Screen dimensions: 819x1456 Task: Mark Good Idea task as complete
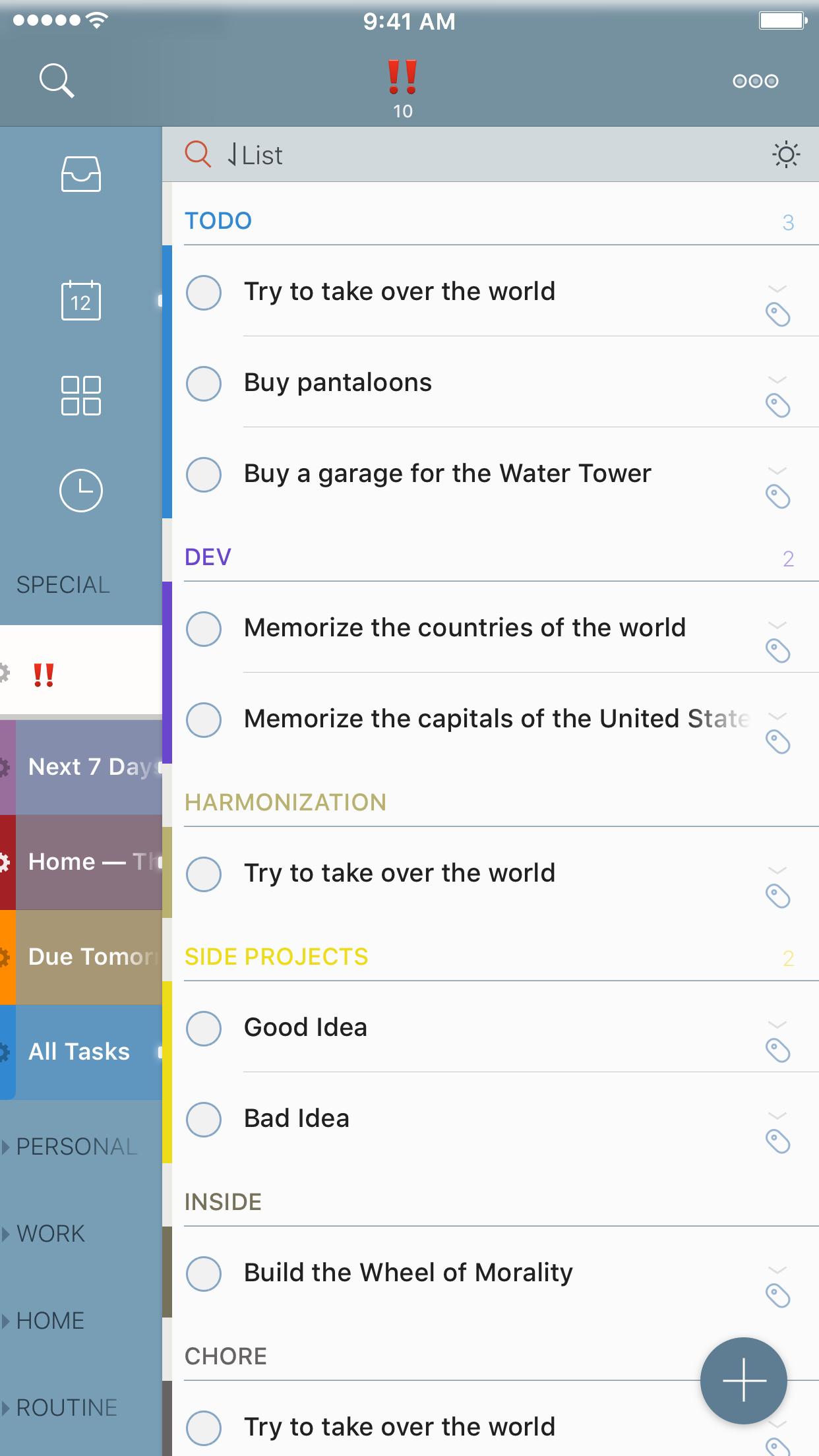coord(204,1028)
